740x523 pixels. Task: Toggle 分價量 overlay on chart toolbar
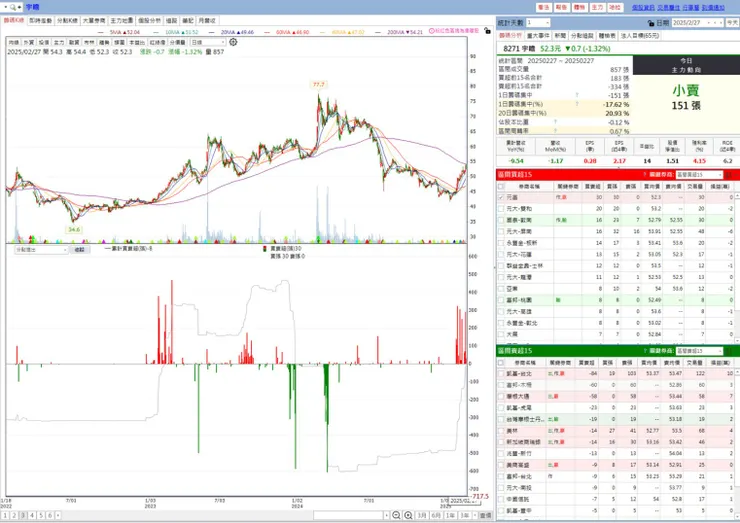point(178,42)
